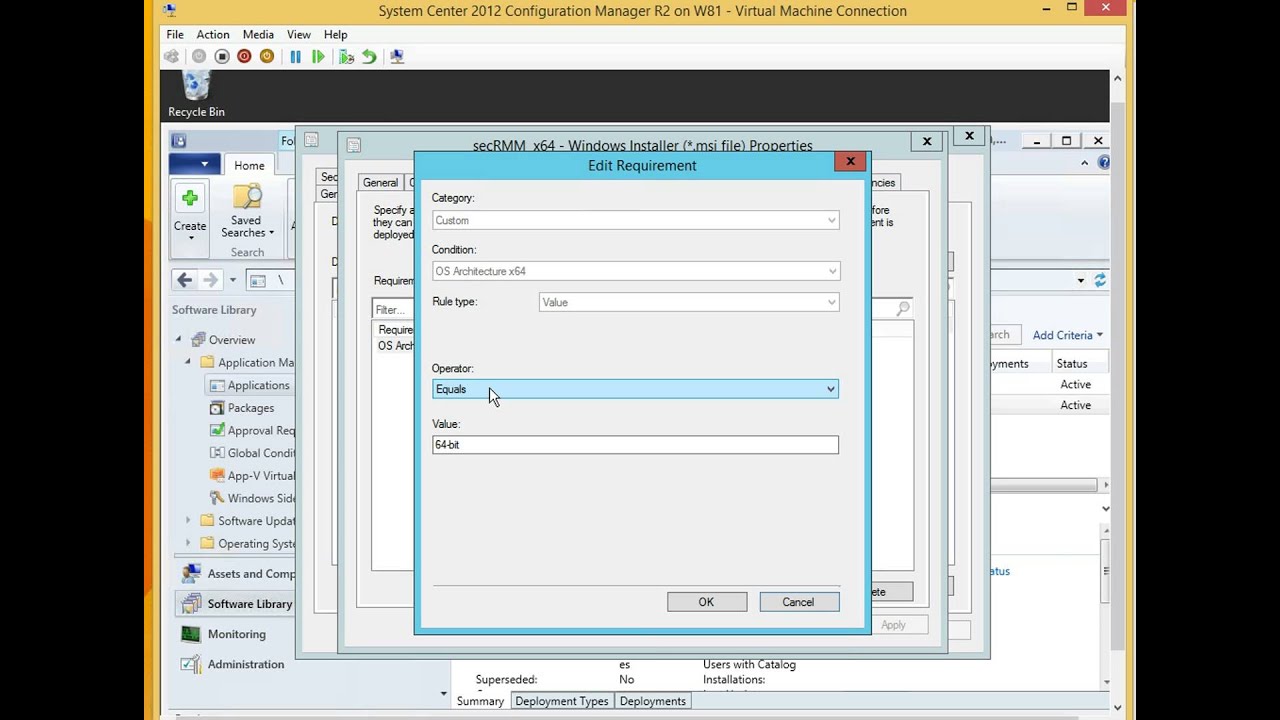
Task: Pause the virtual machine
Action: (296, 57)
